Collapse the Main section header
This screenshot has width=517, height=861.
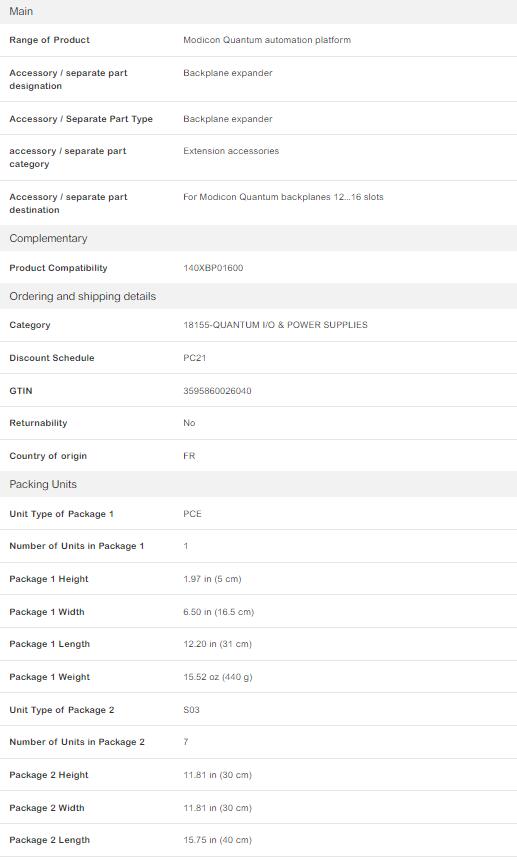(x=258, y=12)
